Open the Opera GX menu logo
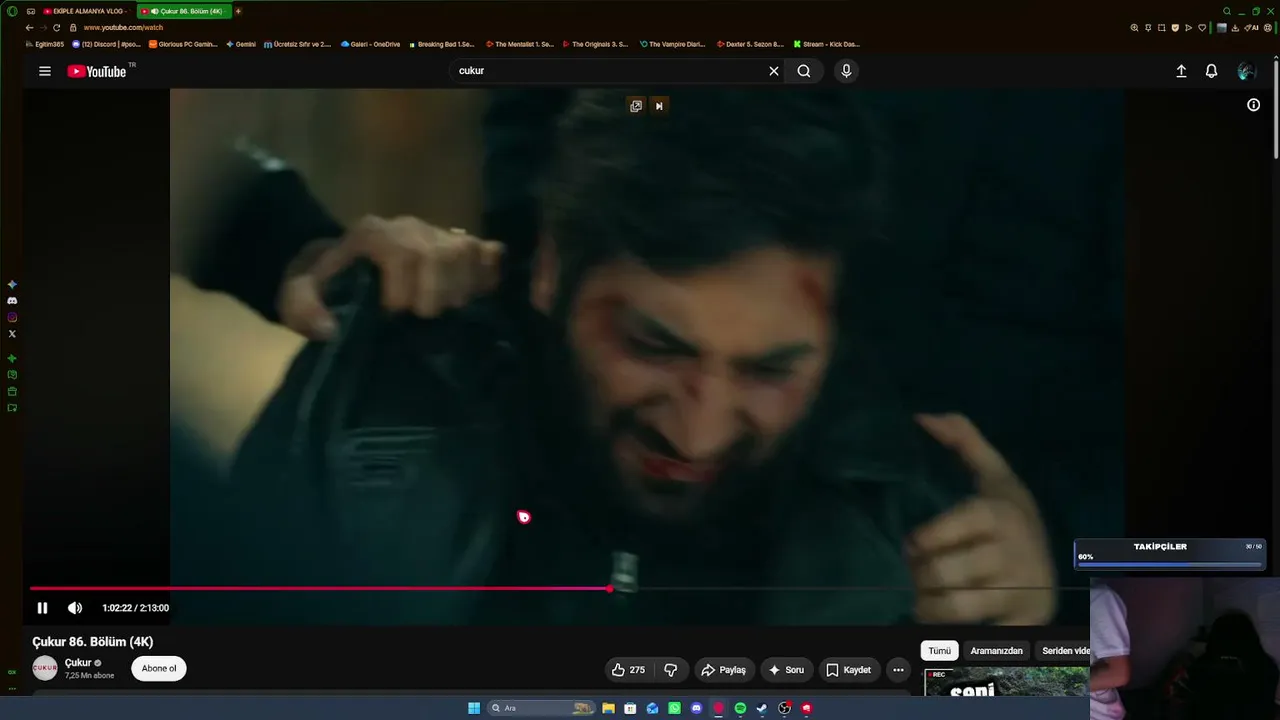The height and width of the screenshot is (720, 1280). click(12, 11)
